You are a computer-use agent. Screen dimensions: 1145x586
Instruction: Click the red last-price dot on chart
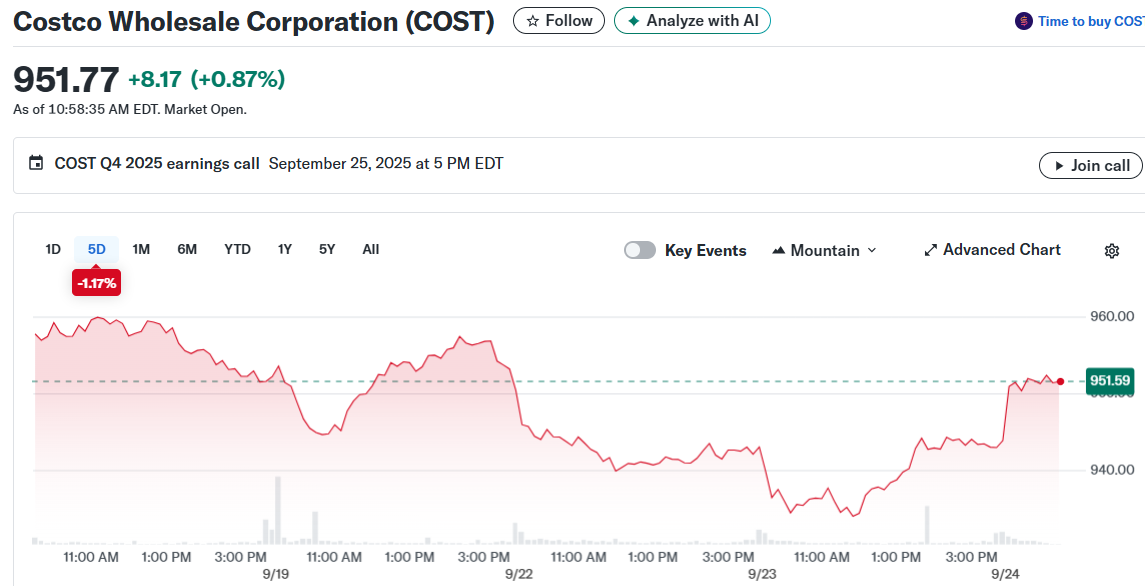click(1060, 381)
